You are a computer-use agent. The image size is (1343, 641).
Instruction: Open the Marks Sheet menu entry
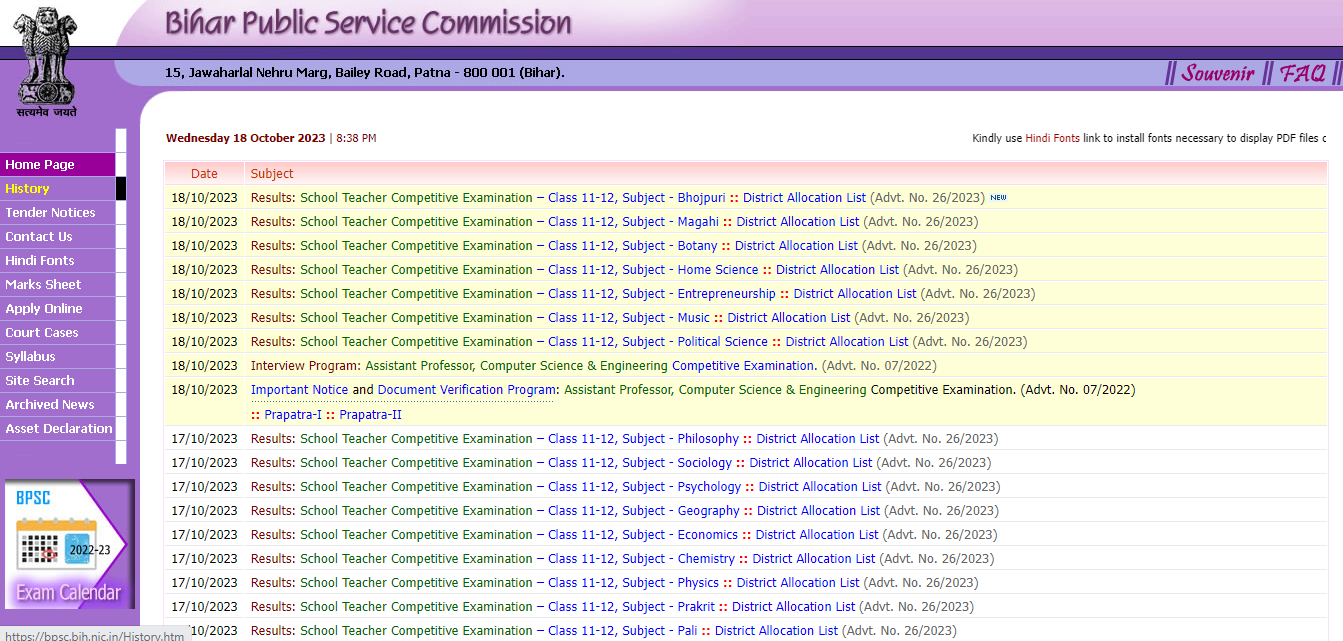(x=58, y=285)
